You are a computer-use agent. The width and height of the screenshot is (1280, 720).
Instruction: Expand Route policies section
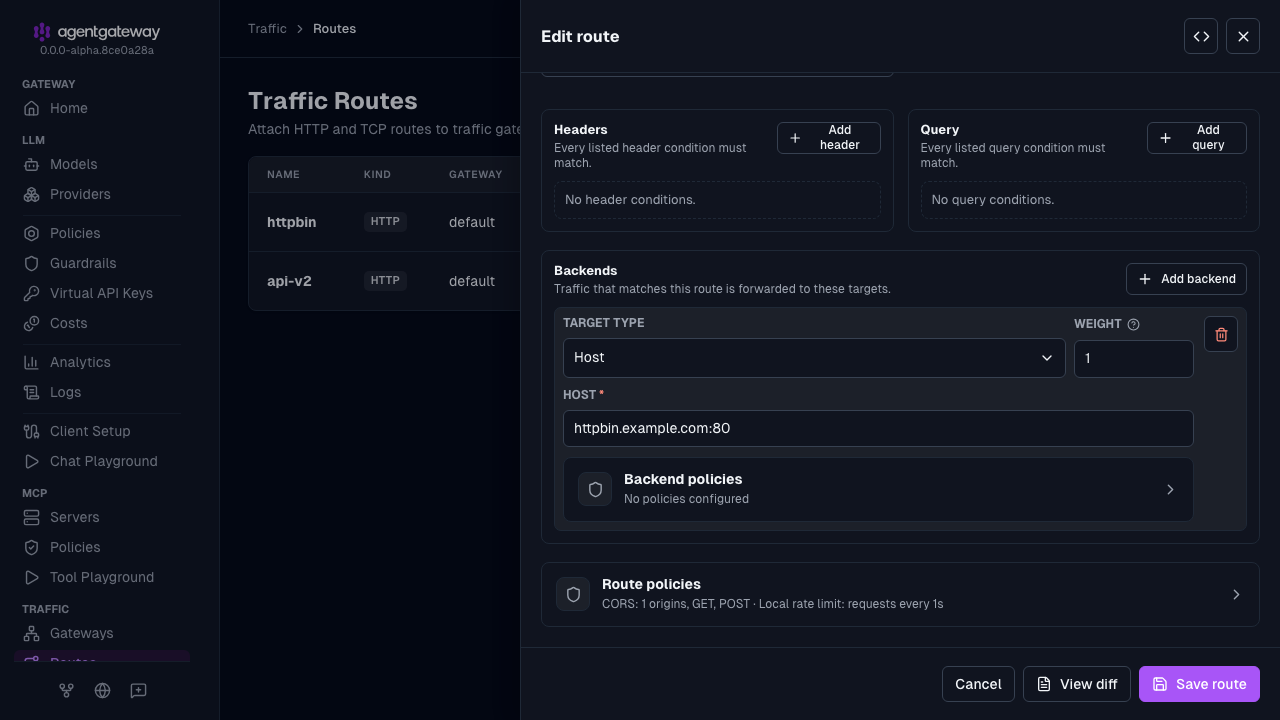pos(900,594)
